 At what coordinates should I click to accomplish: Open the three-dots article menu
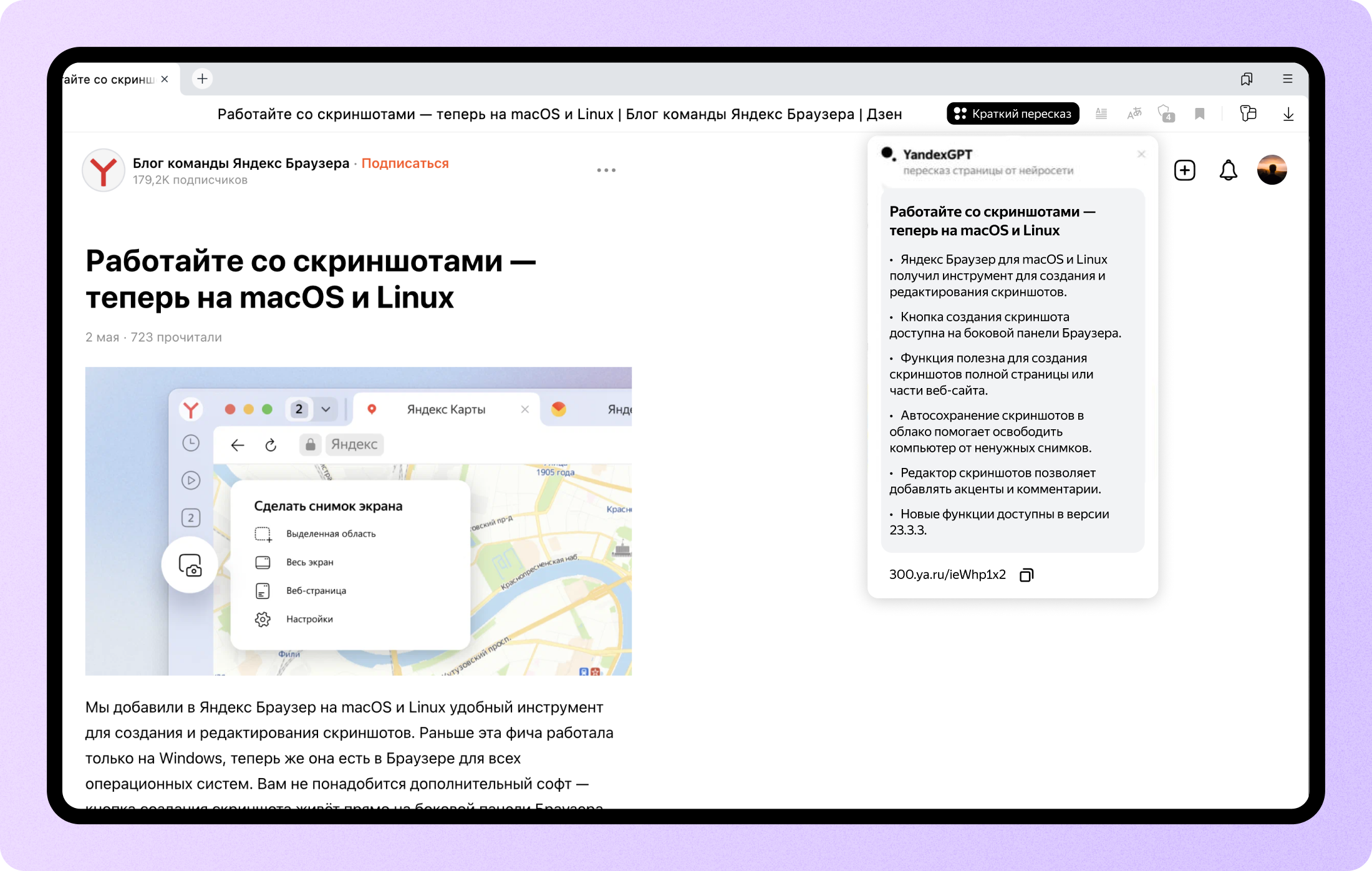click(606, 170)
